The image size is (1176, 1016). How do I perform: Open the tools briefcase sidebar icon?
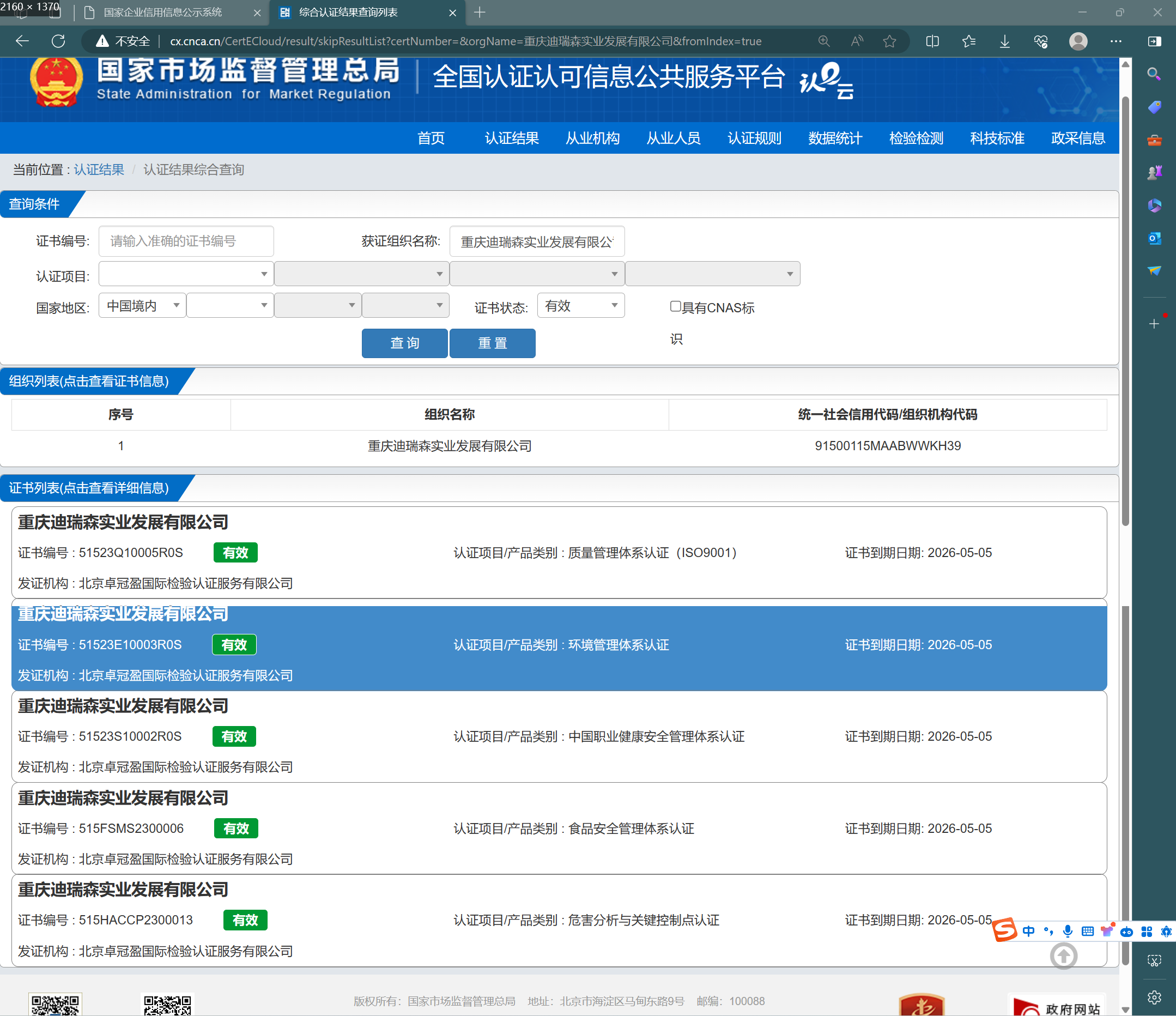[1154, 140]
